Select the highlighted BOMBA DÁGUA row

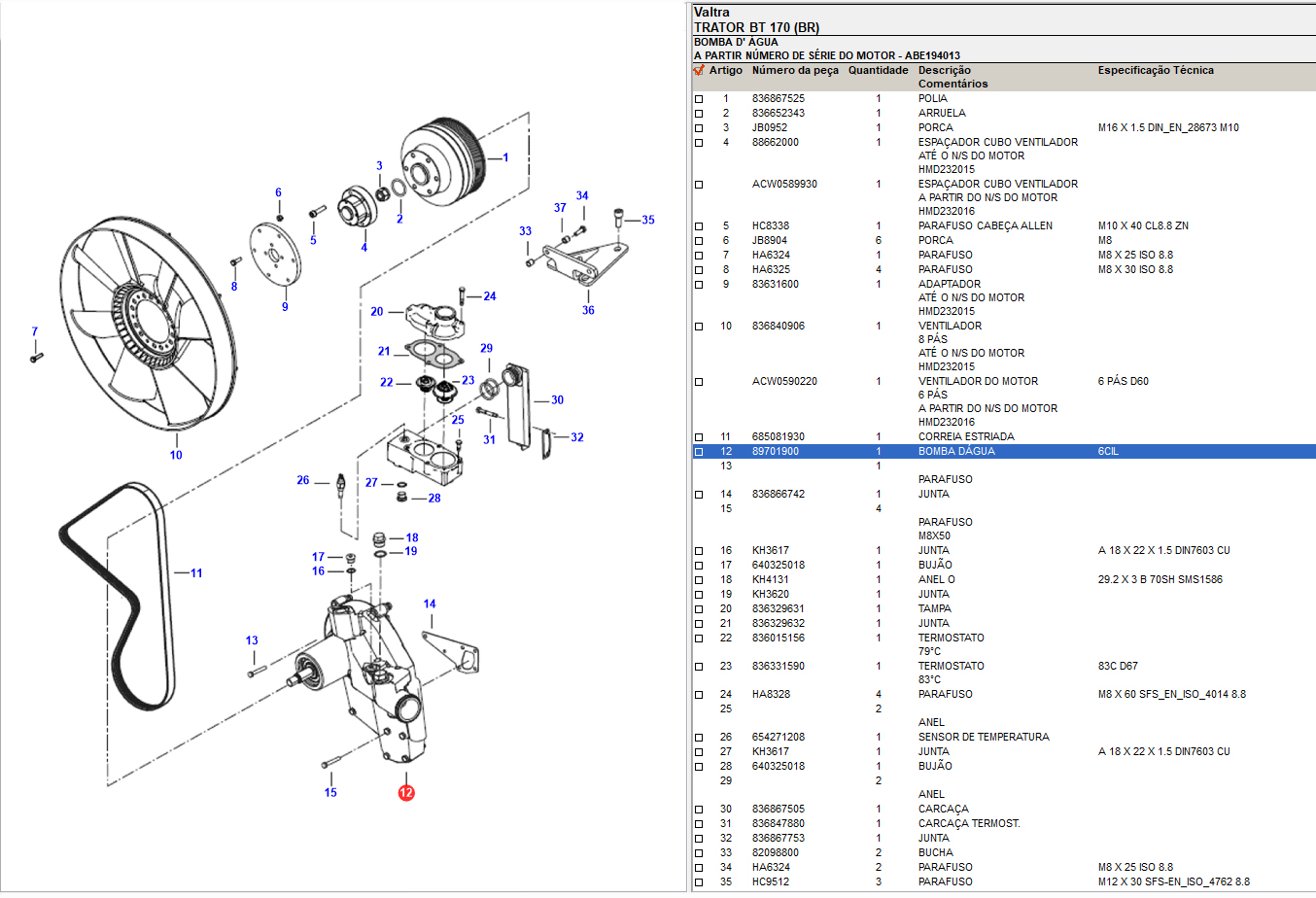[956, 452]
